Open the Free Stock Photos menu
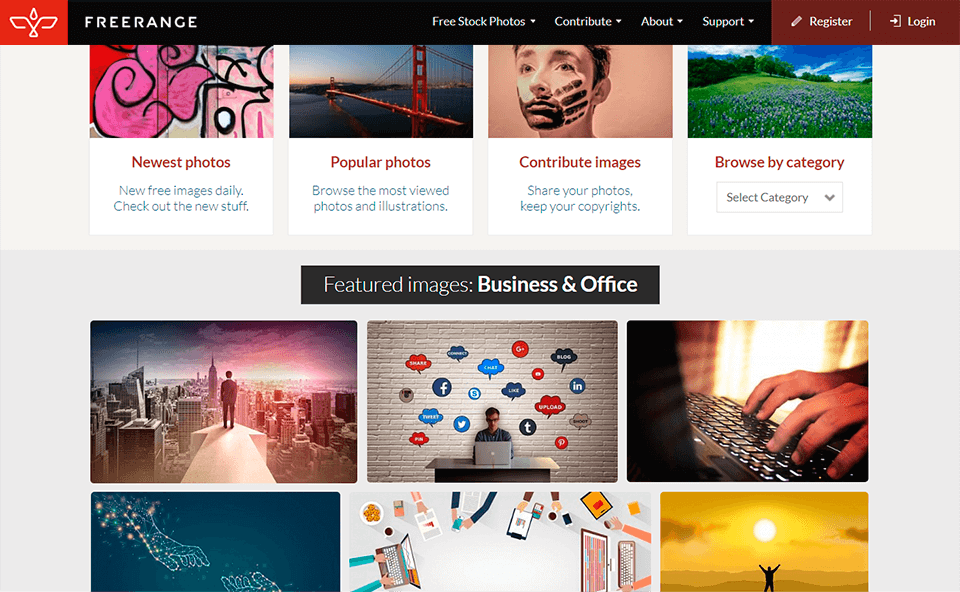 pos(484,21)
